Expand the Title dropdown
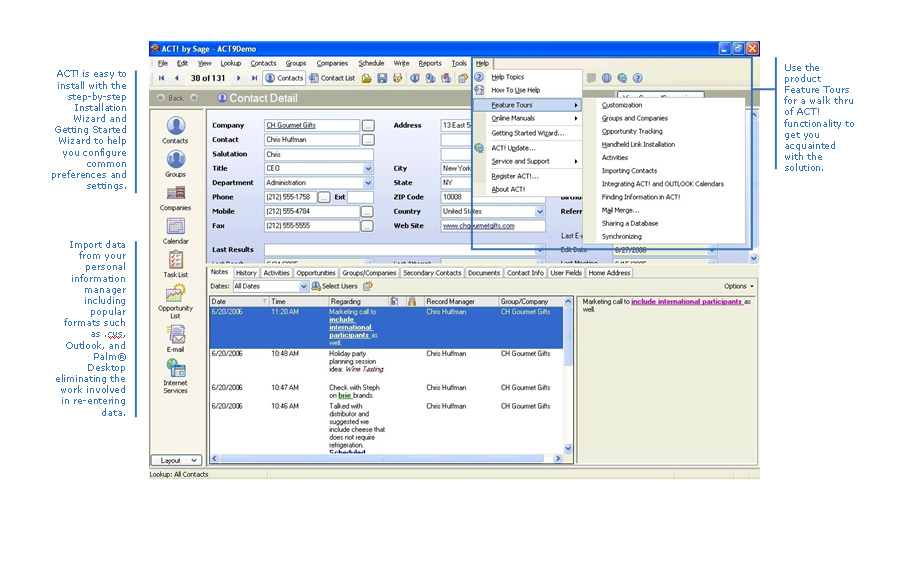The width and height of the screenshot is (910, 584). [x=368, y=168]
